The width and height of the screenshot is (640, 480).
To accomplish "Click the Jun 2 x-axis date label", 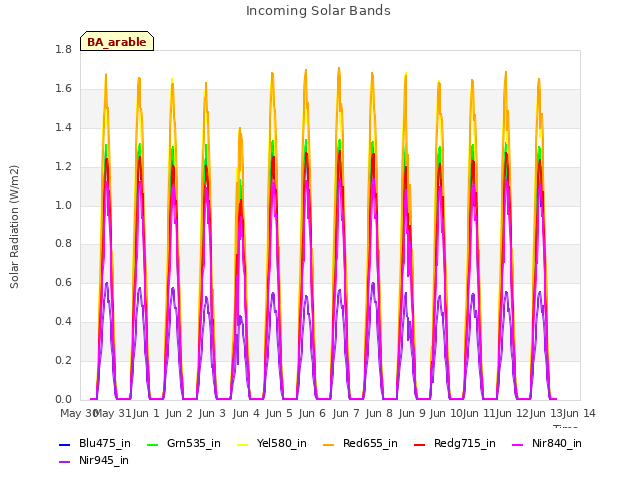I will click(x=179, y=413).
